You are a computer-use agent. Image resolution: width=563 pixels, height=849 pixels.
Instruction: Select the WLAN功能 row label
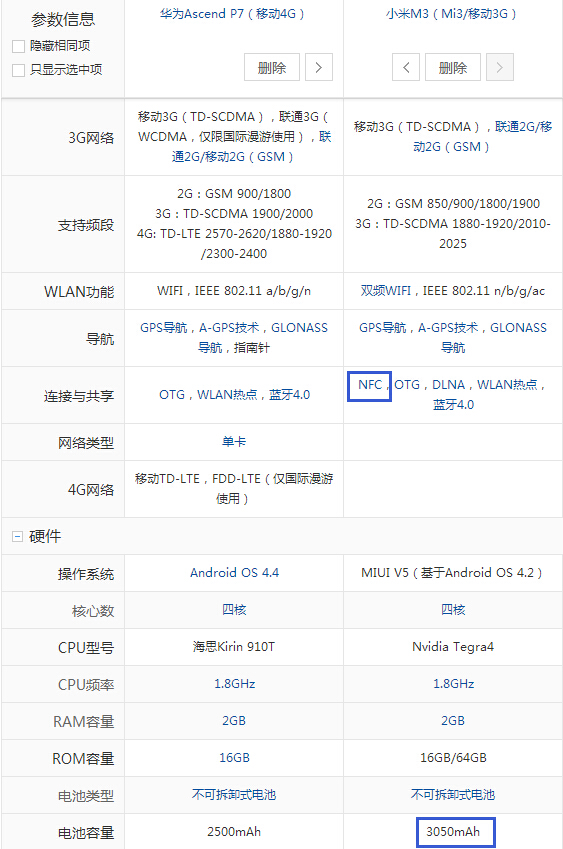coord(79,292)
